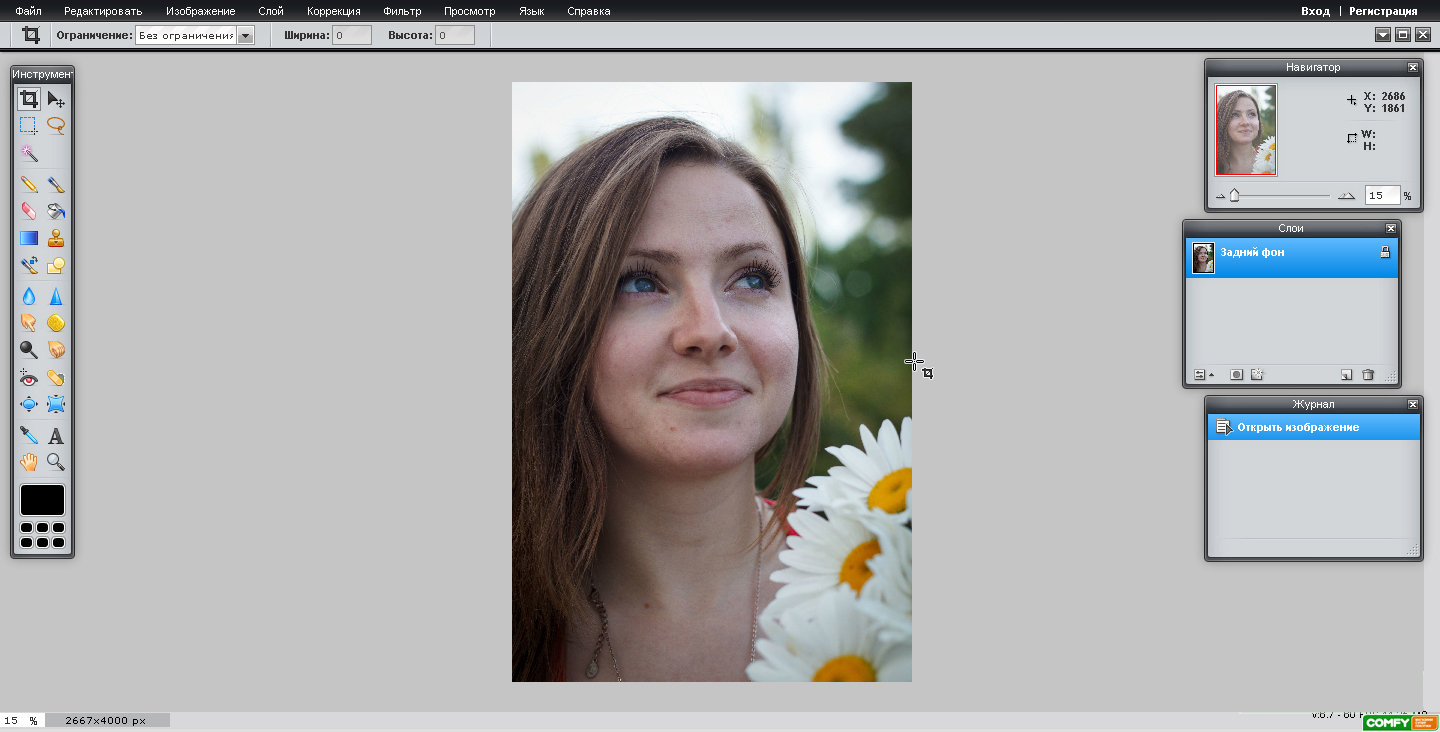The width and height of the screenshot is (1440, 732).
Task: Choose the Hand pan tool
Action: (29, 462)
